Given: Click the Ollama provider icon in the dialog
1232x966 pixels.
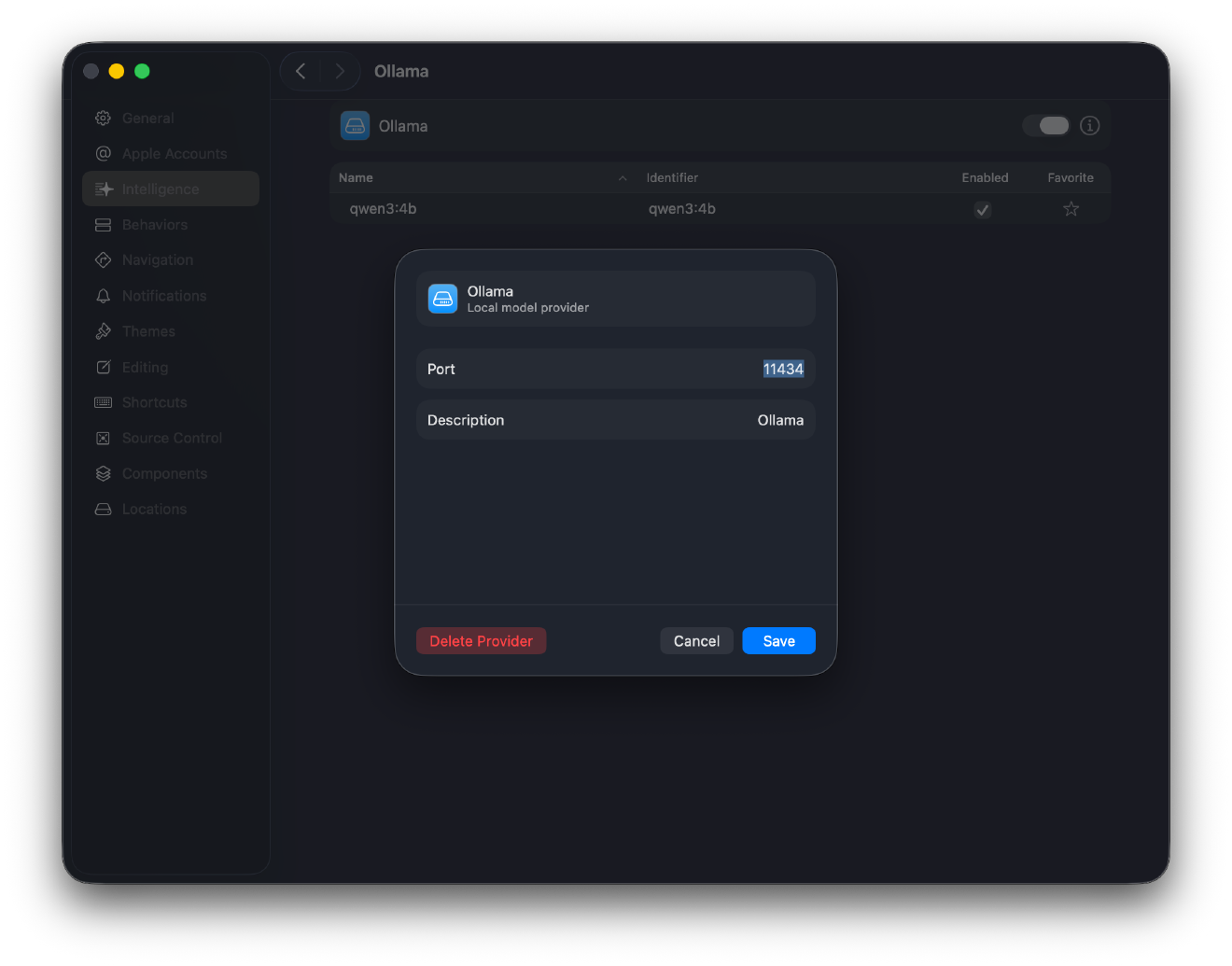Looking at the screenshot, I should 442,299.
